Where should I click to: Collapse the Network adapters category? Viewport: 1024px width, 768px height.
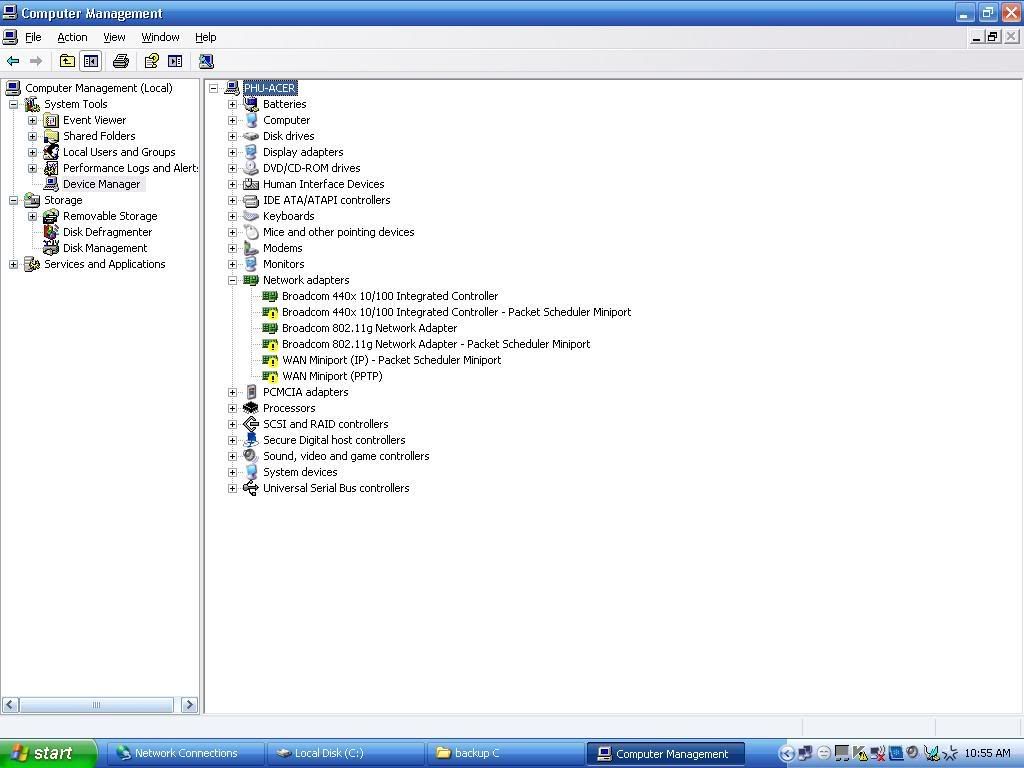click(x=232, y=280)
